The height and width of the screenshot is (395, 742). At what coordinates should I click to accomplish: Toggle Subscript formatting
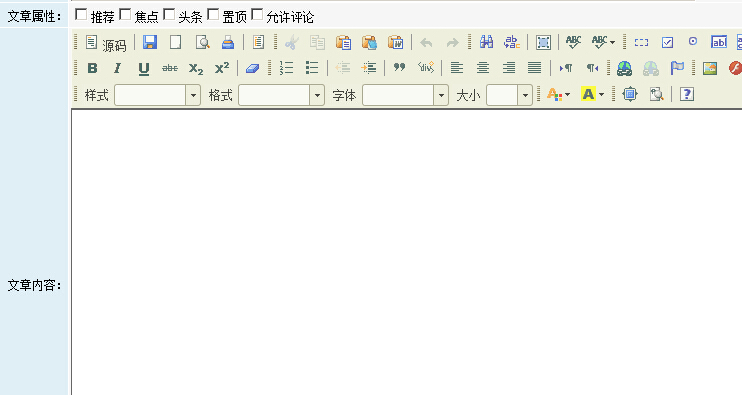point(196,69)
